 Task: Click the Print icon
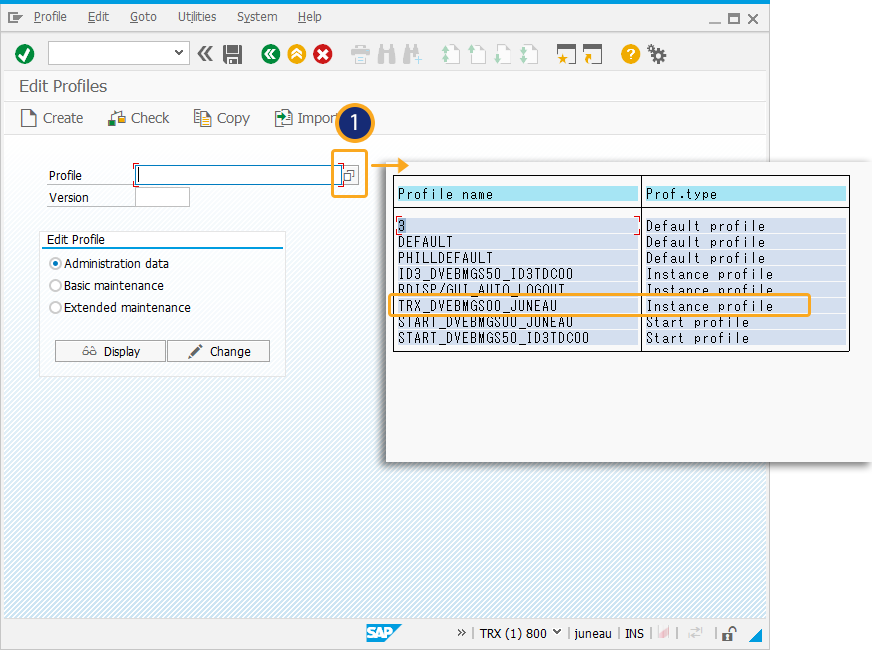click(360, 54)
